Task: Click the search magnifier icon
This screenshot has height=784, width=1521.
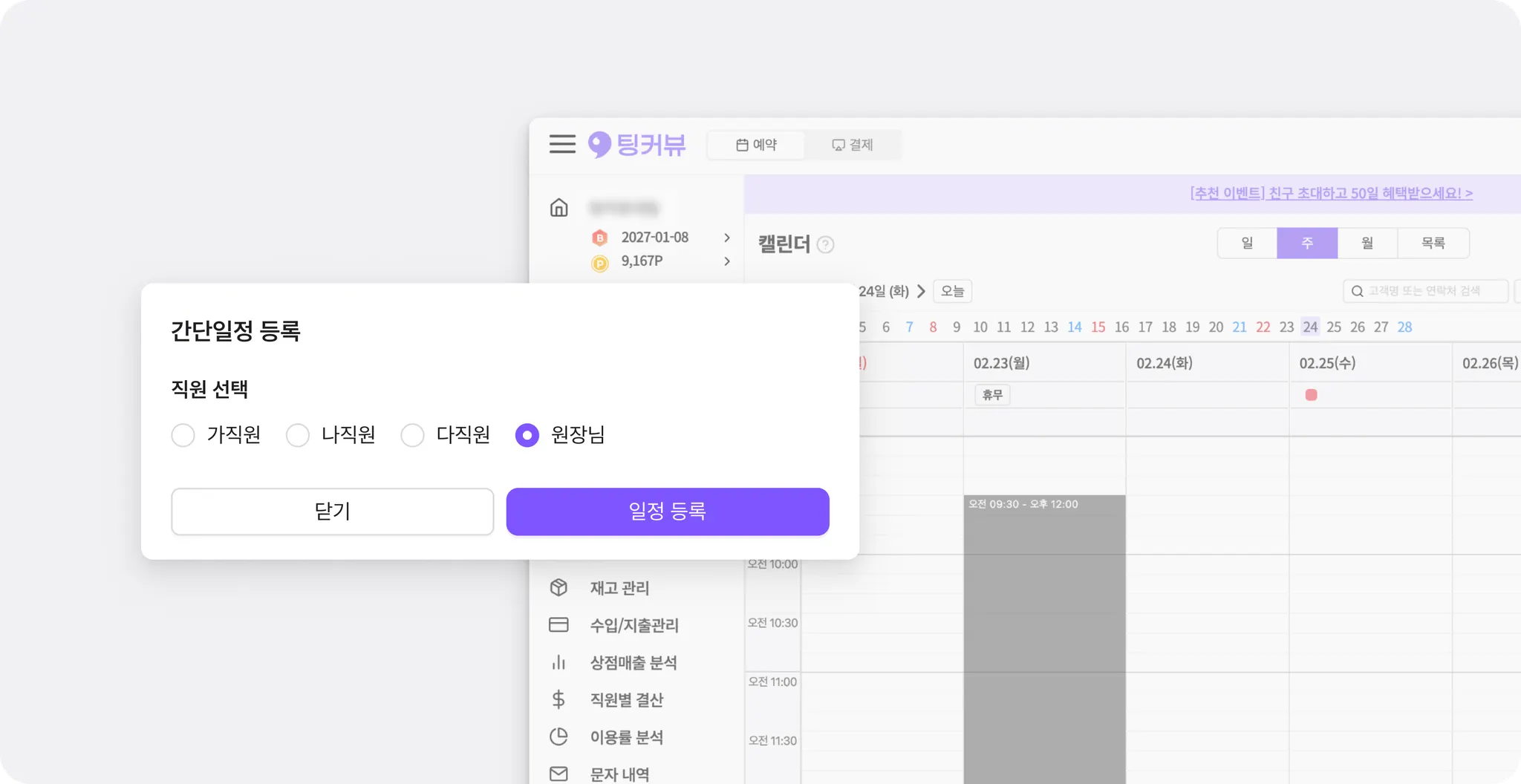Action: [1357, 291]
